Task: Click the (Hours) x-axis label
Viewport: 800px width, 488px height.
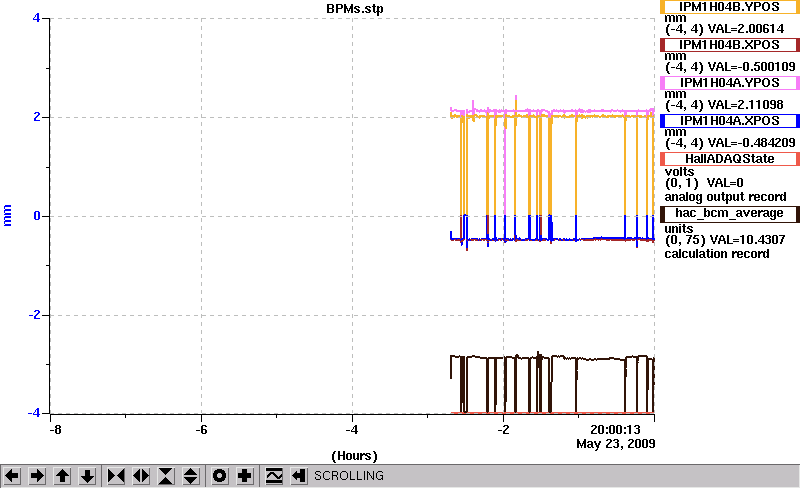Action: [x=355, y=456]
